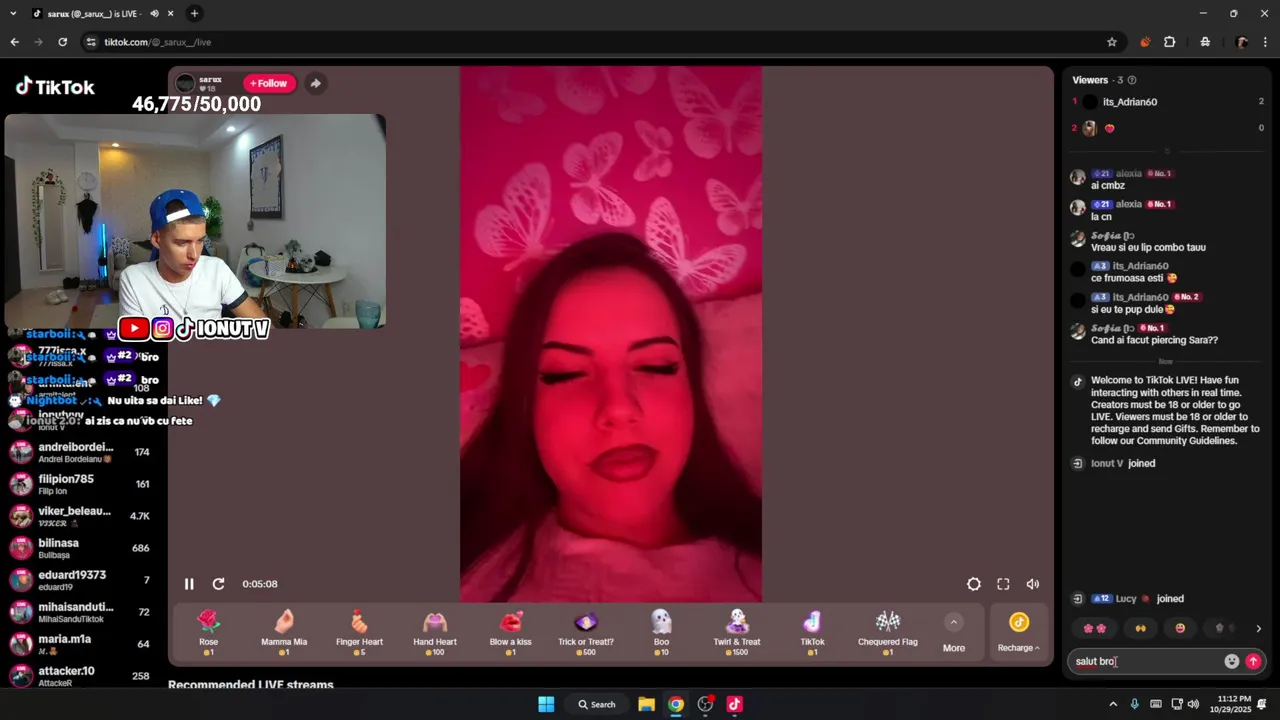The image size is (1280, 720).
Task: Show more quick emojis with arrow
Action: [x=1258, y=628]
